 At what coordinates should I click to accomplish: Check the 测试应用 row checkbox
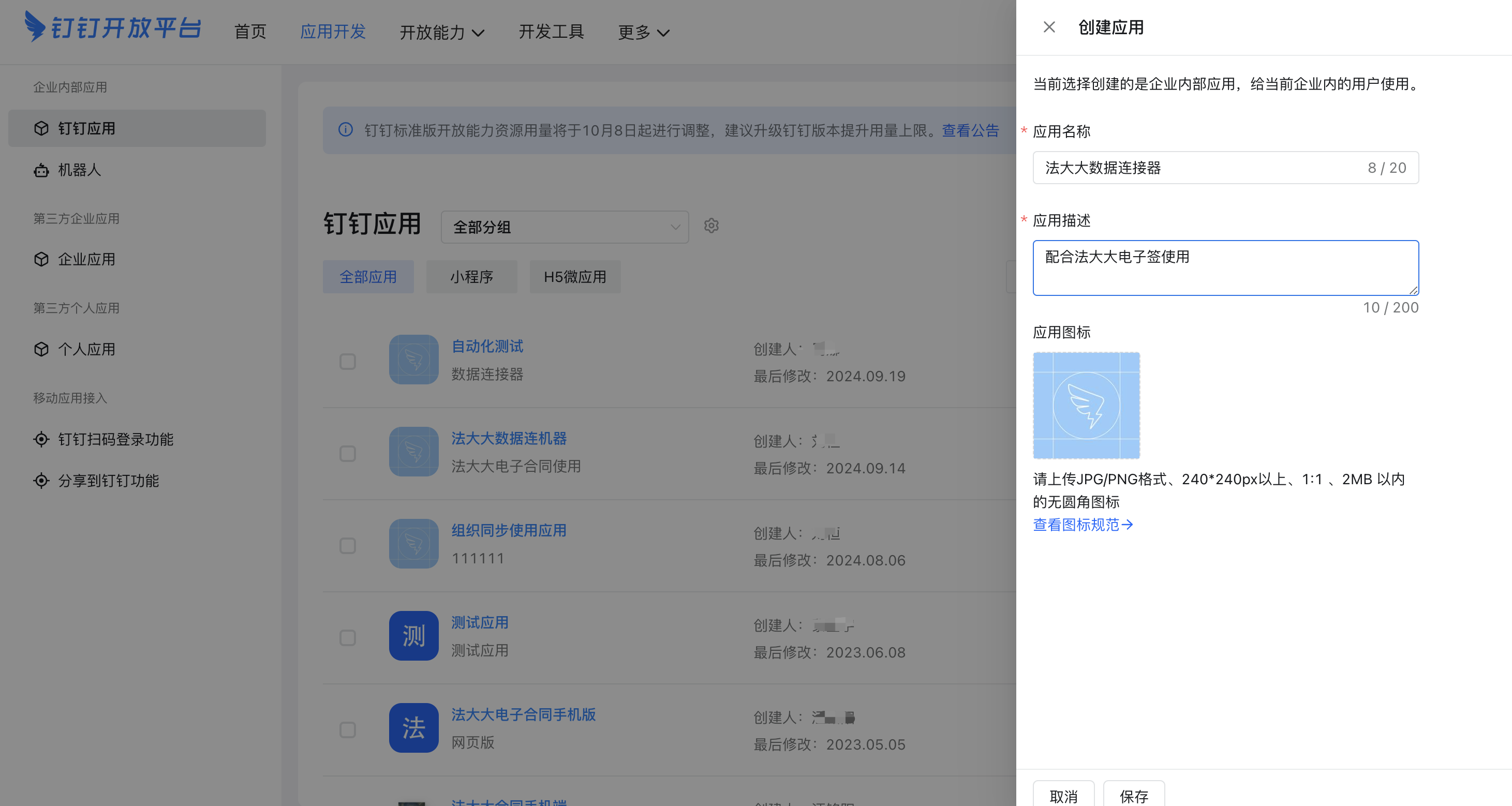tap(348, 638)
